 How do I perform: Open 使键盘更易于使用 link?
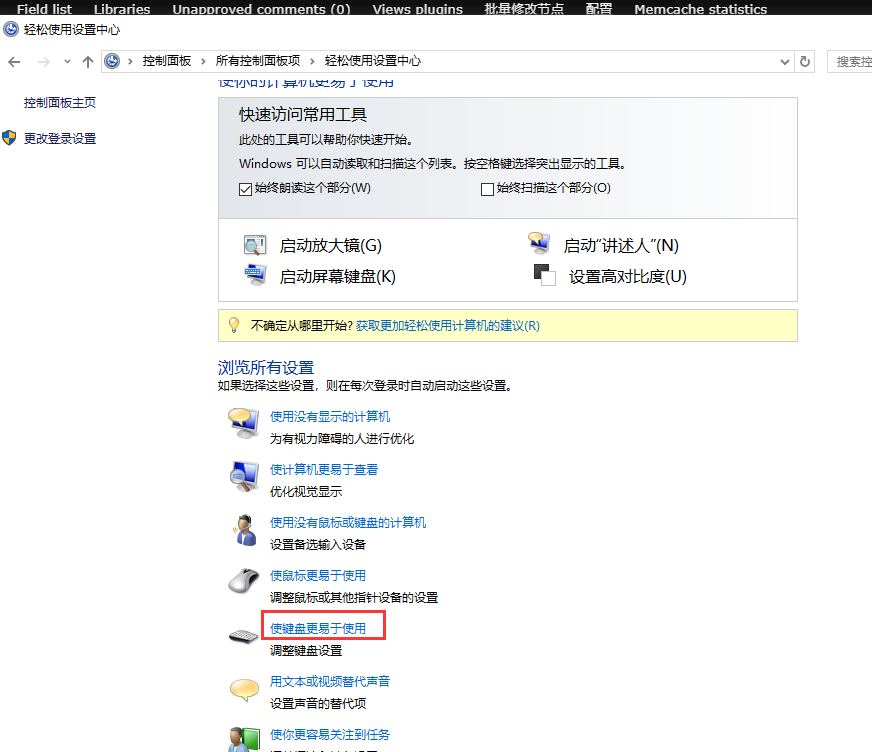[318, 629]
